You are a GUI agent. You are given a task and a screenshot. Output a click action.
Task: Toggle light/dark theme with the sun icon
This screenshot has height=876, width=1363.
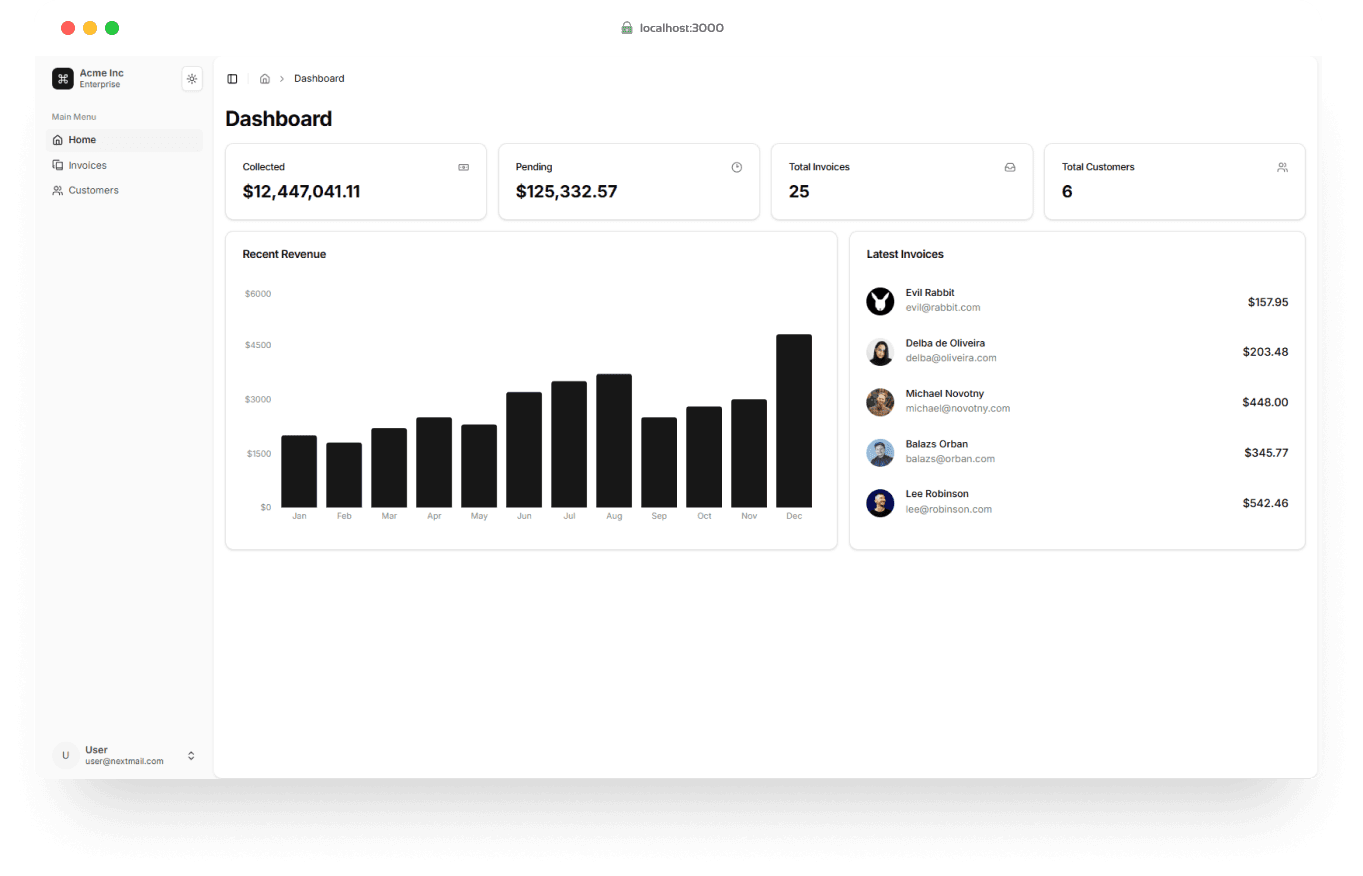[x=191, y=78]
